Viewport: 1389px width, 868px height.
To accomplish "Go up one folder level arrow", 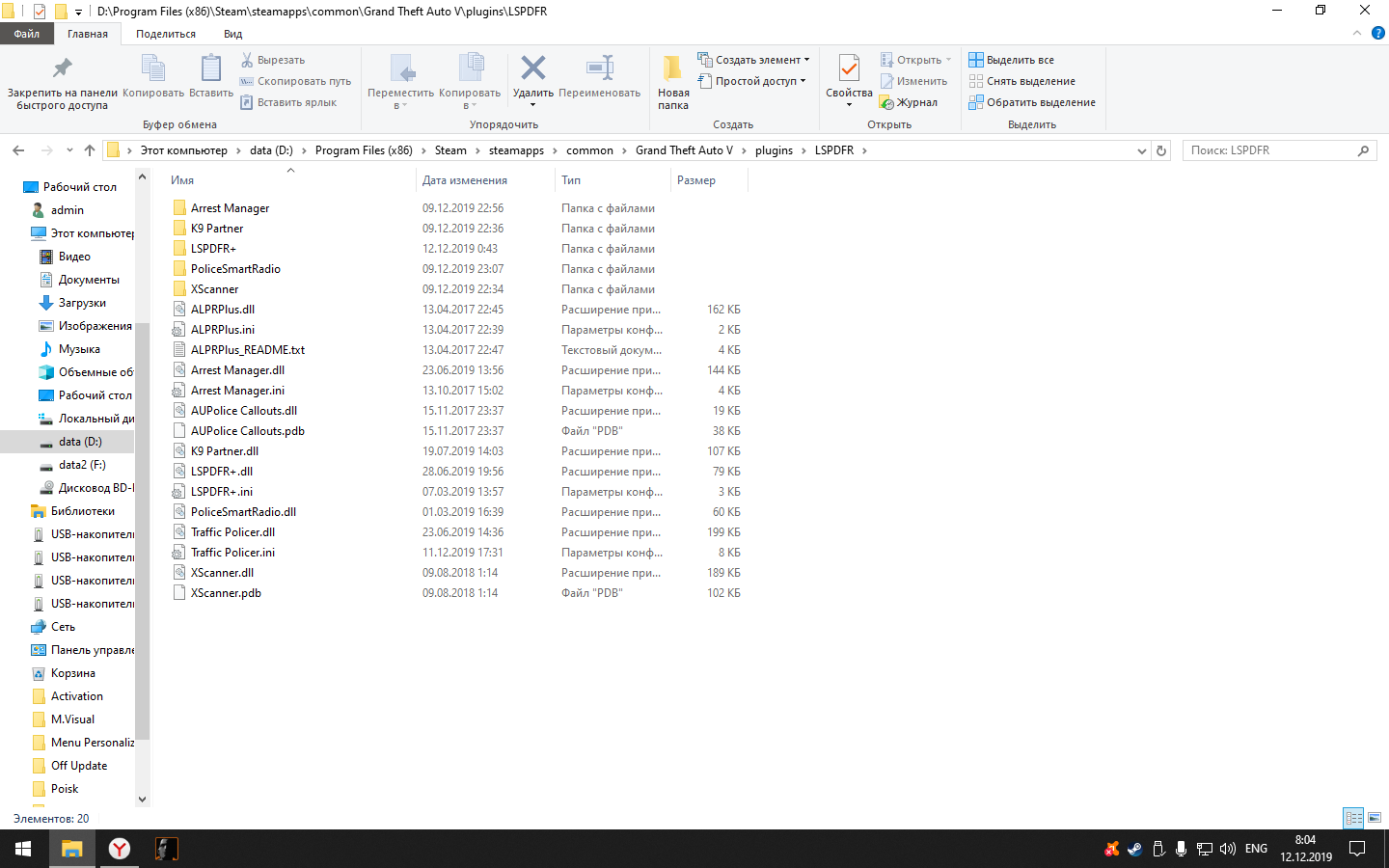I will [90, 150].
